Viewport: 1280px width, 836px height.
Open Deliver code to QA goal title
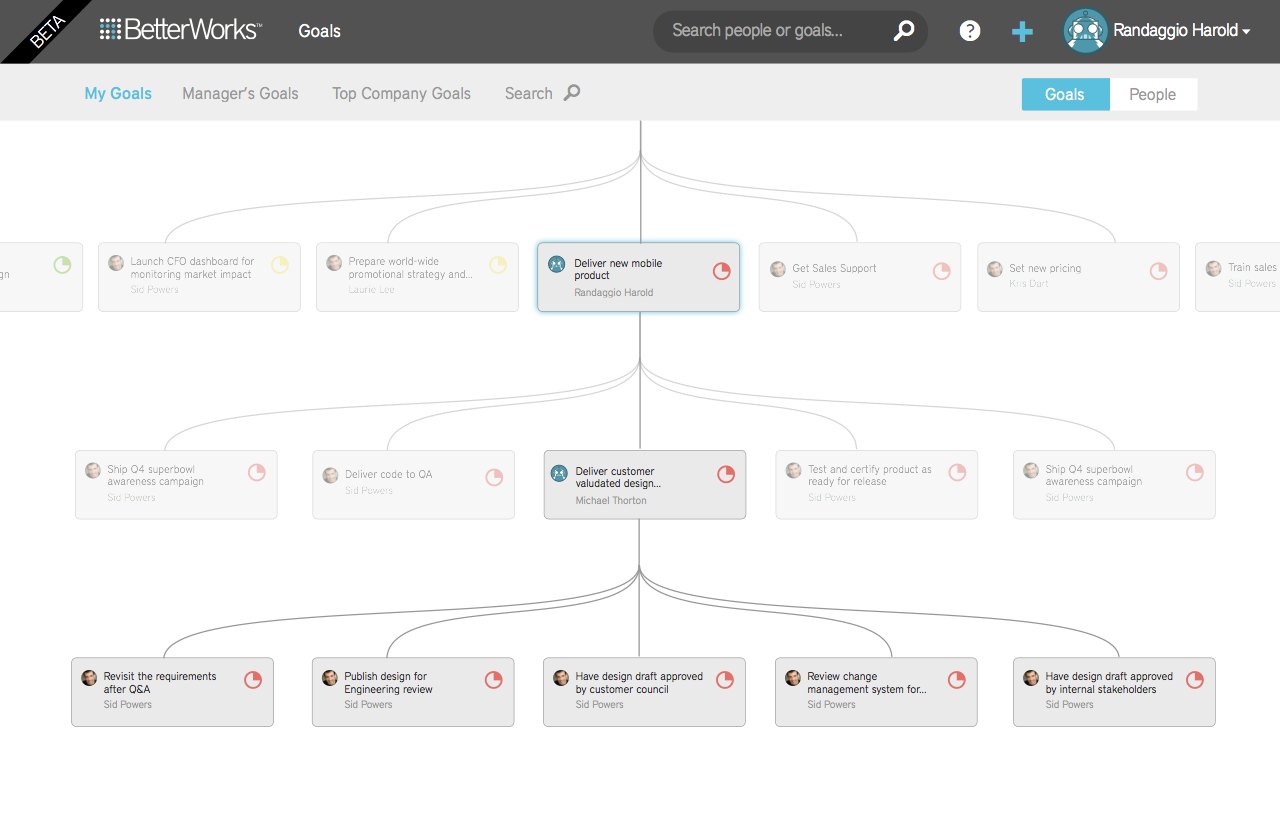(389, 474)
